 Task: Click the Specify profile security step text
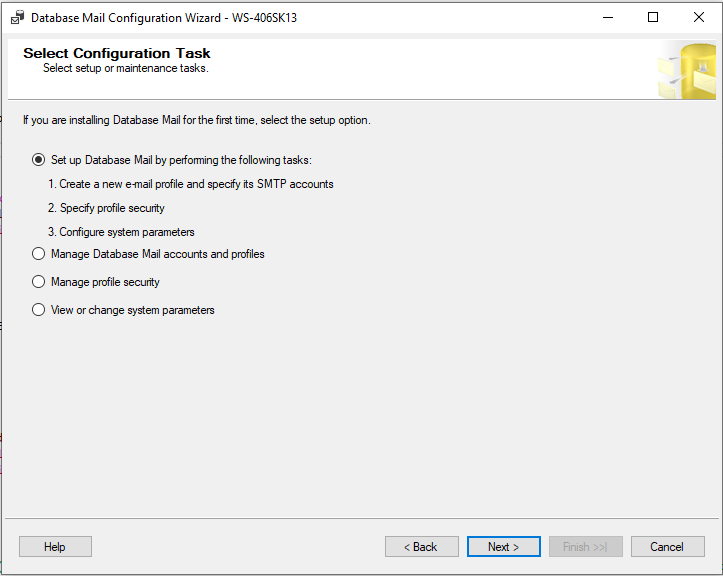[x=106, y=208]
